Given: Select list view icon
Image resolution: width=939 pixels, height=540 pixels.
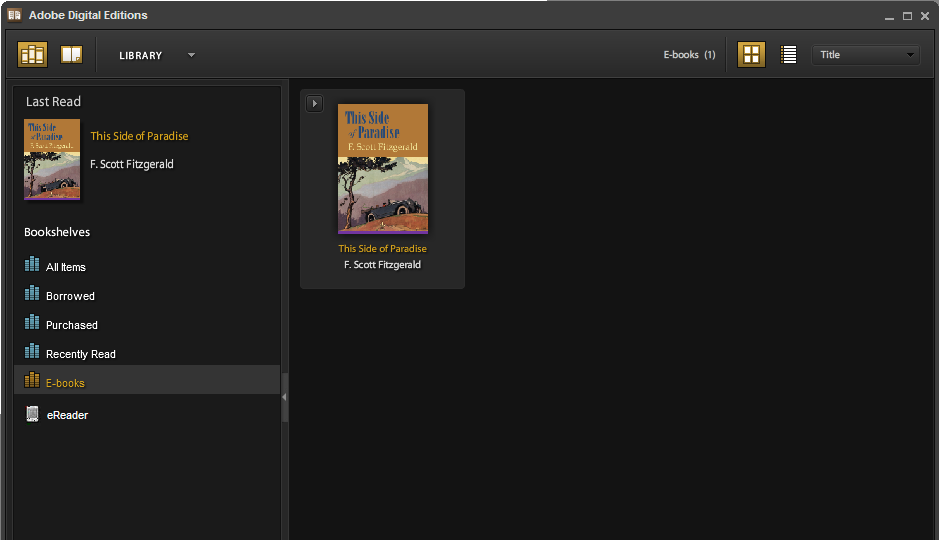Looking at the screenshot, I should (x=789, y=54).
